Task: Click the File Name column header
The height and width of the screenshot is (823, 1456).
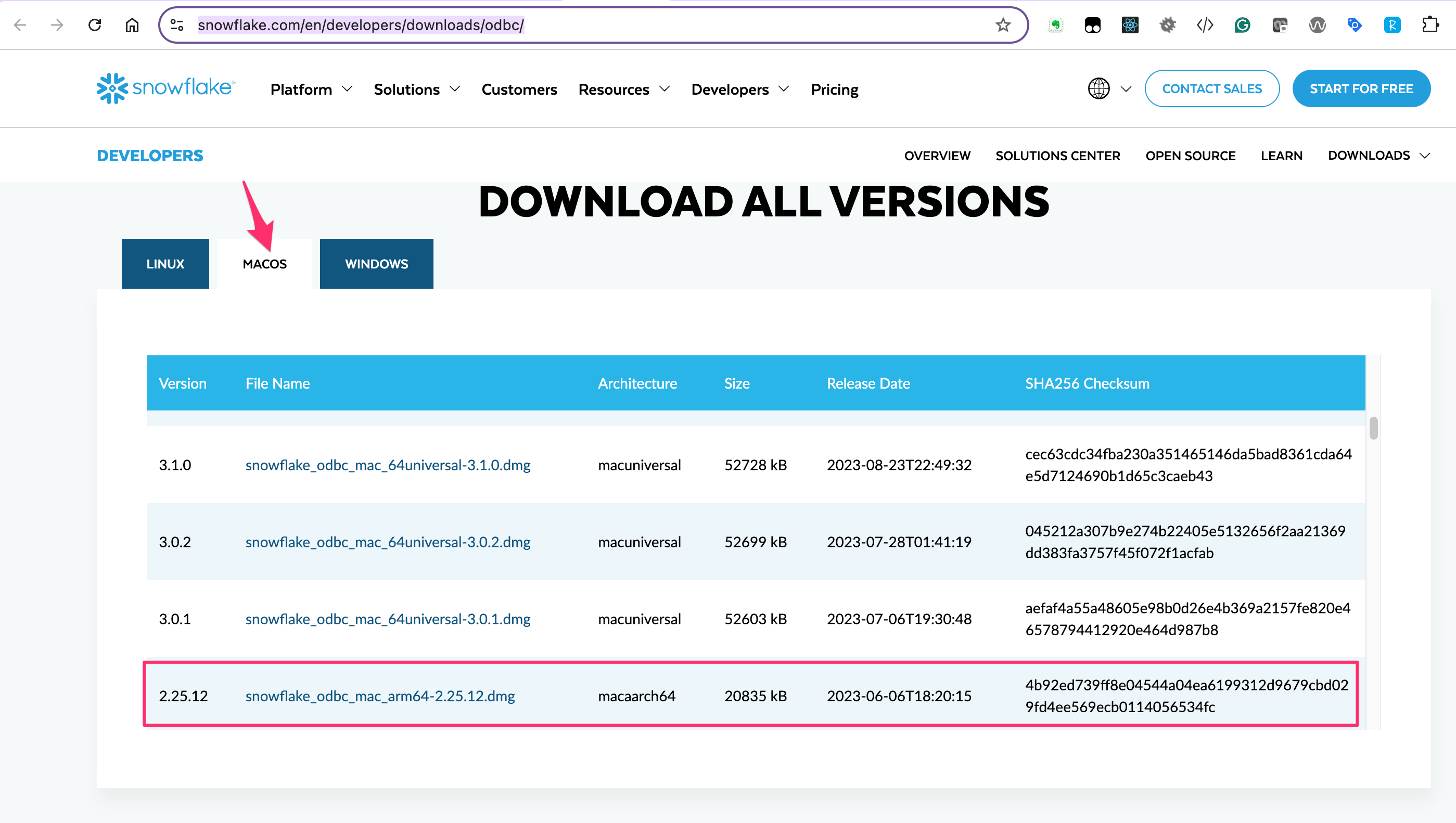Action: tap(277, 383)
